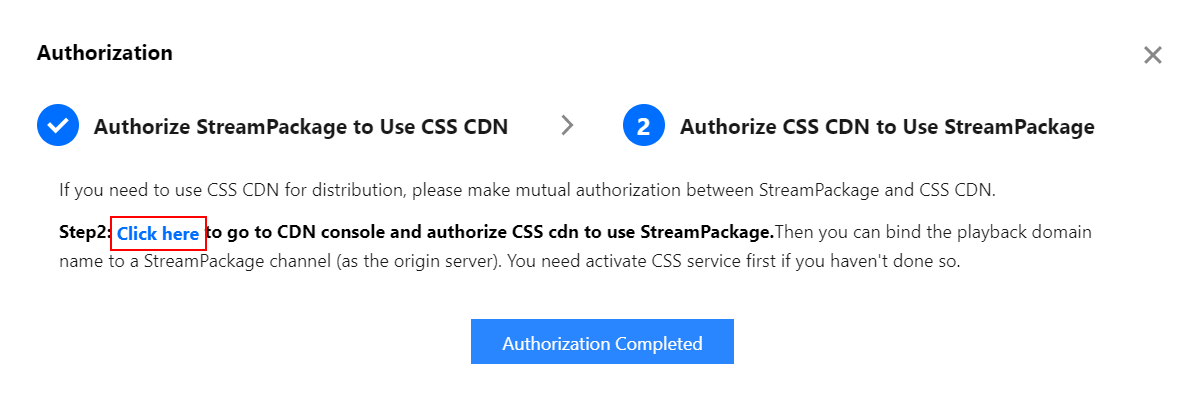The image size is (1194, 402).
Task: Open the 'Click here' link to CDN console
Action: (158, 233)
